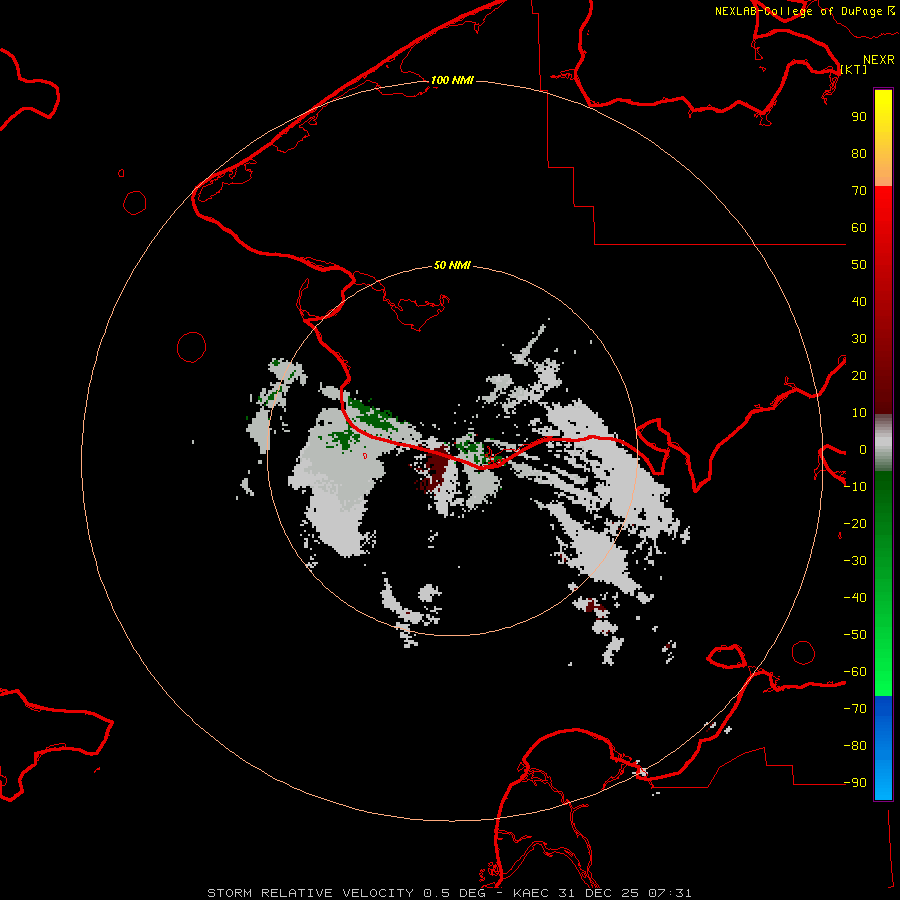Image resolution: width=900 pixels, height=900 pixels.
Task: Click the 0 value on the velocity scale
Action: [863, 450]
